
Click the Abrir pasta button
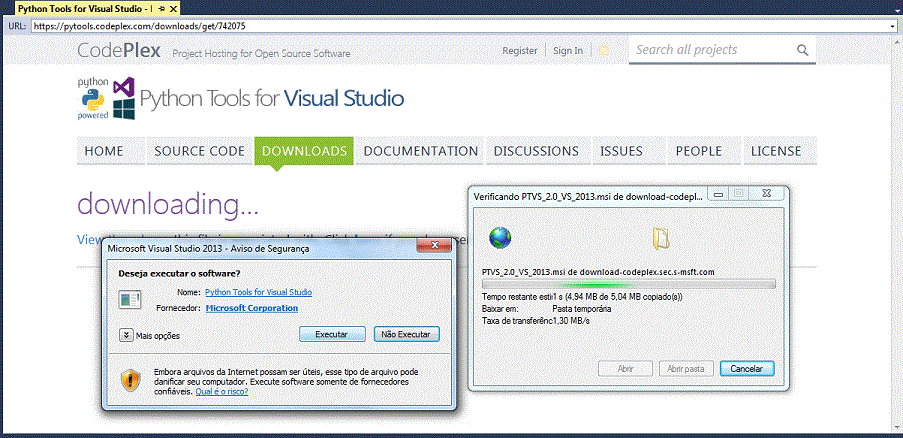click(686, 368)
